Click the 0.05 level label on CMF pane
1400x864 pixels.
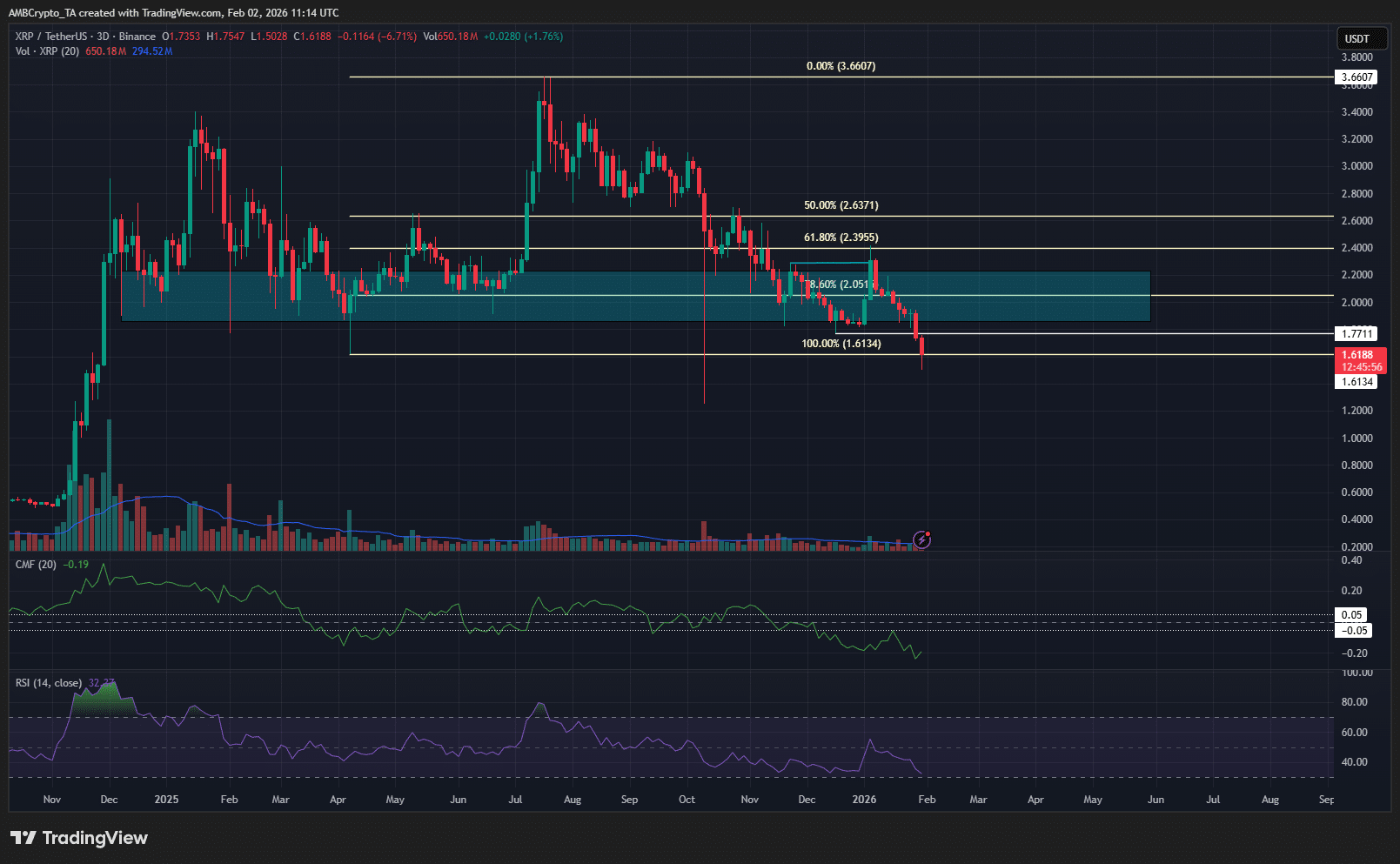(1351, 615)
